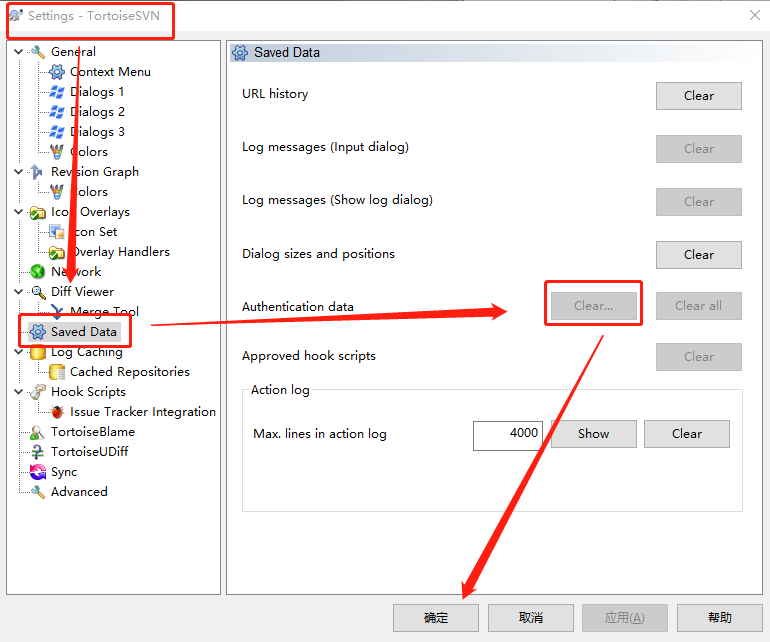Screen dimensions: 770x642
Task: Clear Log messages (Input dialog)
Action: click(698, 149)
